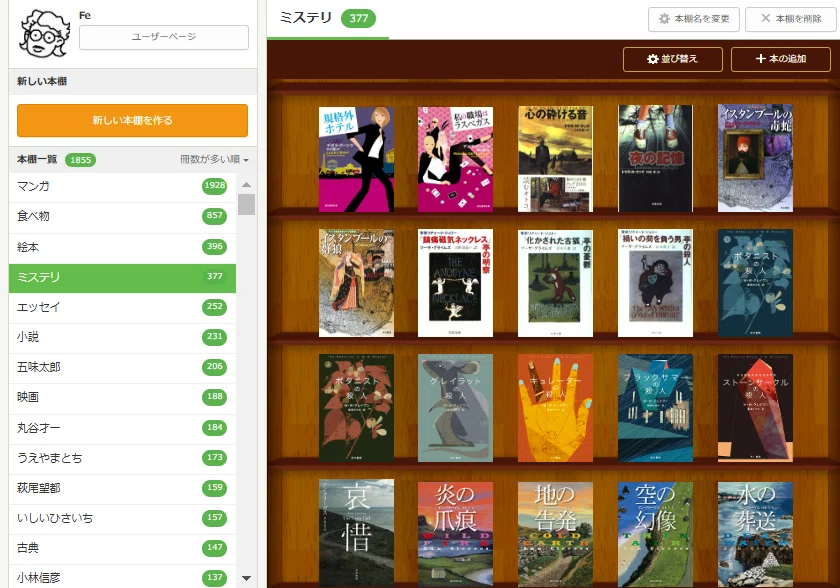Image resolution: width=840 pixels, height=588 pixels.
Task: Open the ストーンサークルの殺人 book cover
Action: click(x=755, y=408)
